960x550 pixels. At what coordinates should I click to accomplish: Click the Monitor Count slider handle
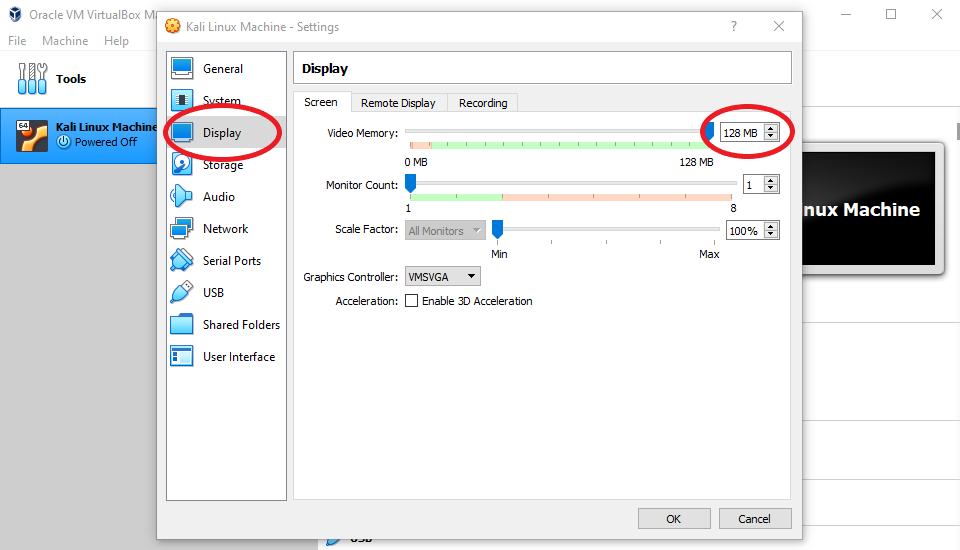pyautogui.click(x=411, y=183)
